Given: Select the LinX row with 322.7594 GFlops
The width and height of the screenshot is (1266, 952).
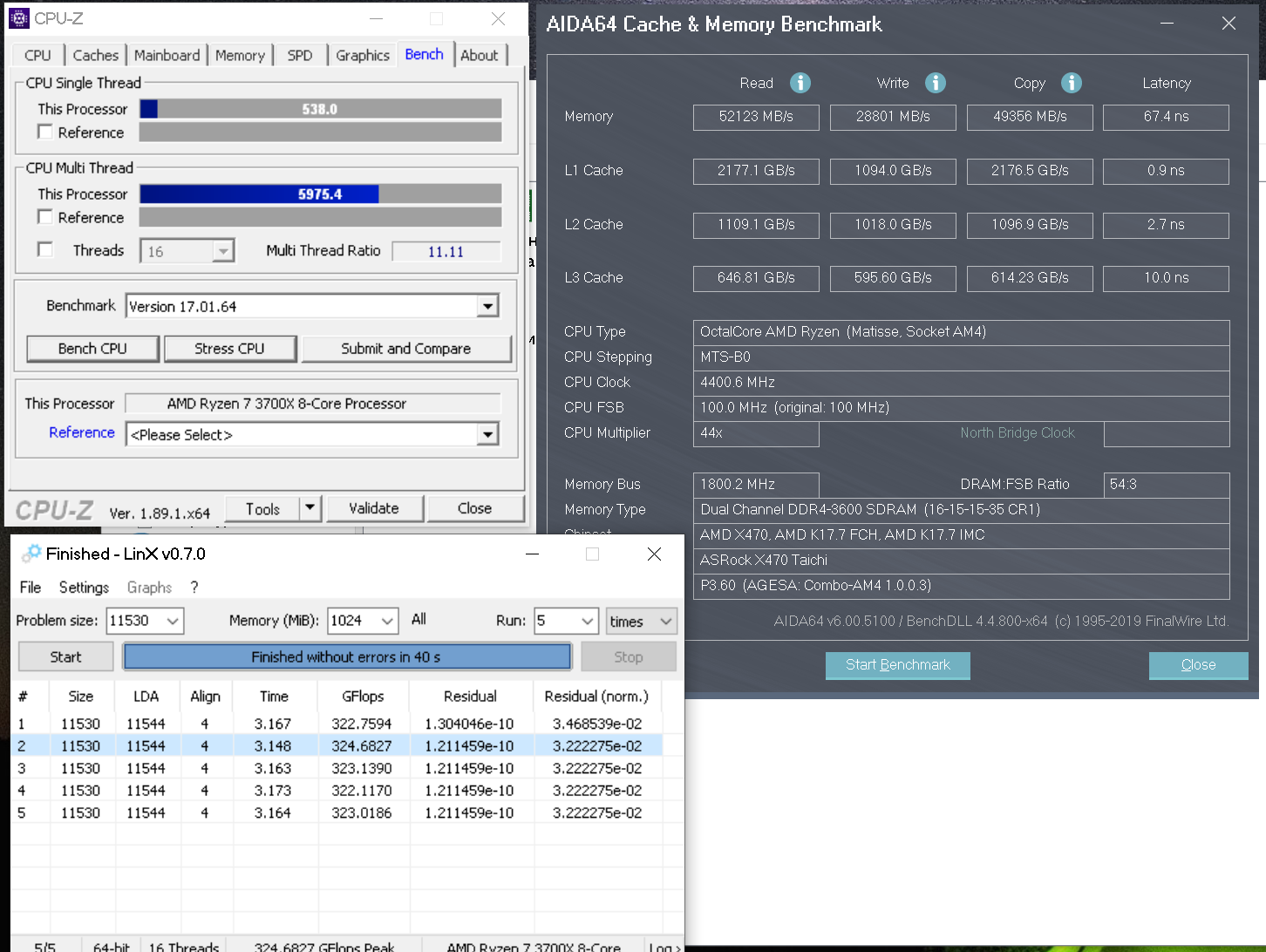Looking at the screenshot, I should coord(337,724).
